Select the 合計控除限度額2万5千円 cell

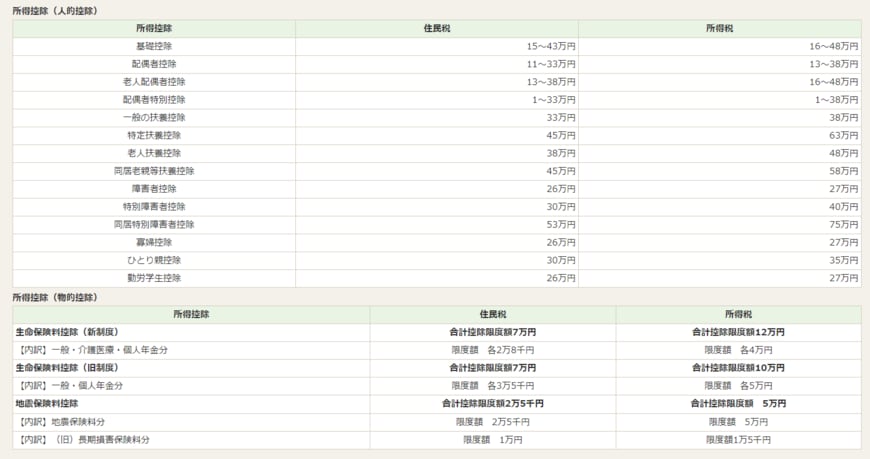pos(493,403)
